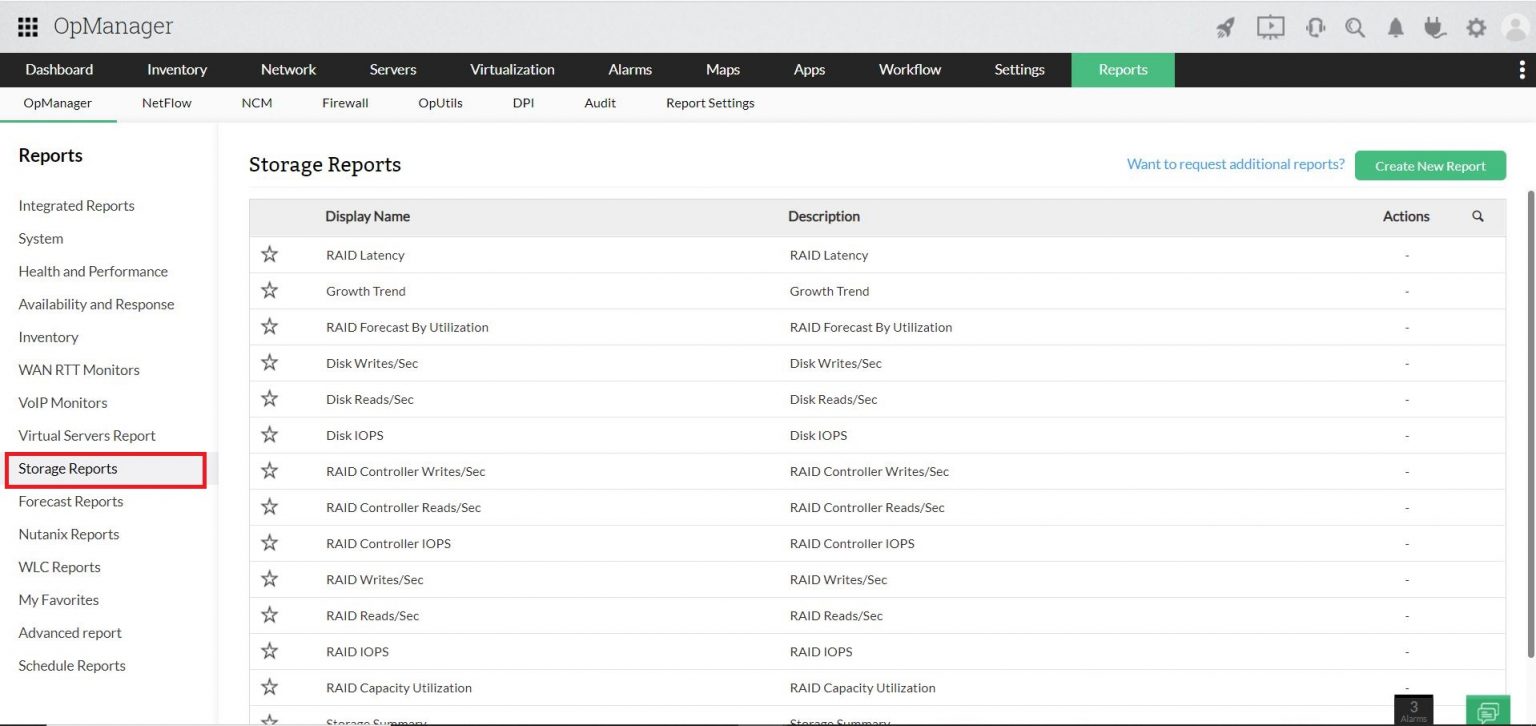The width and height of the screenshot is (1536, 726).
Task: Open the presentation video icon
Action: pyautogui.click(x=1270, y=28)
